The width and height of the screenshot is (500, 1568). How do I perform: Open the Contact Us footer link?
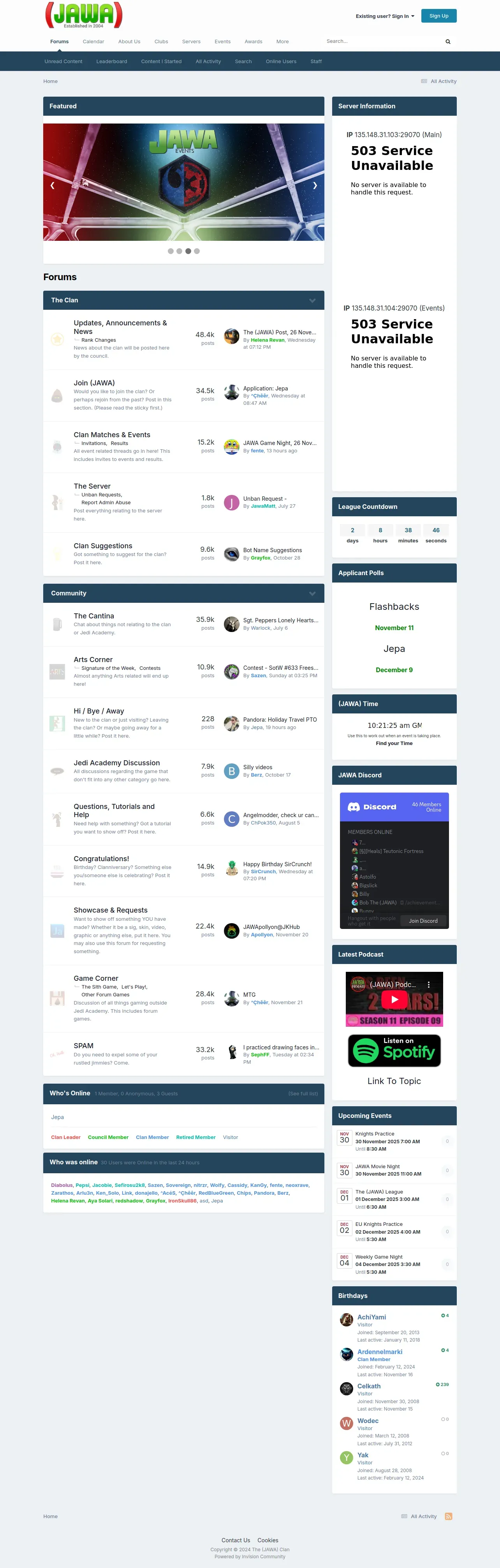[x=236, y=1541]
